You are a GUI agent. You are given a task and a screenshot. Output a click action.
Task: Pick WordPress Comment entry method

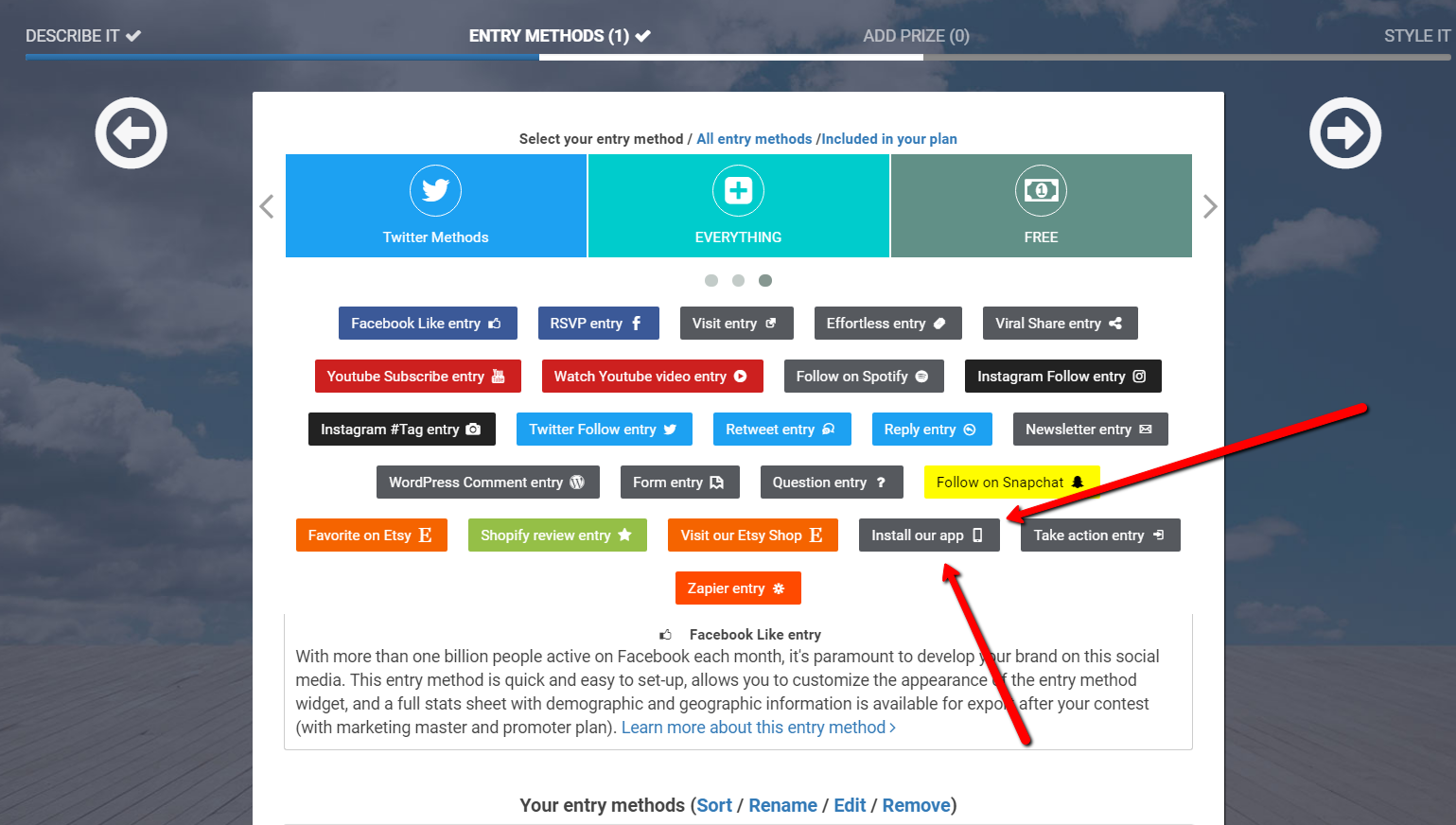pyautogui.click(x=488, y=483)
